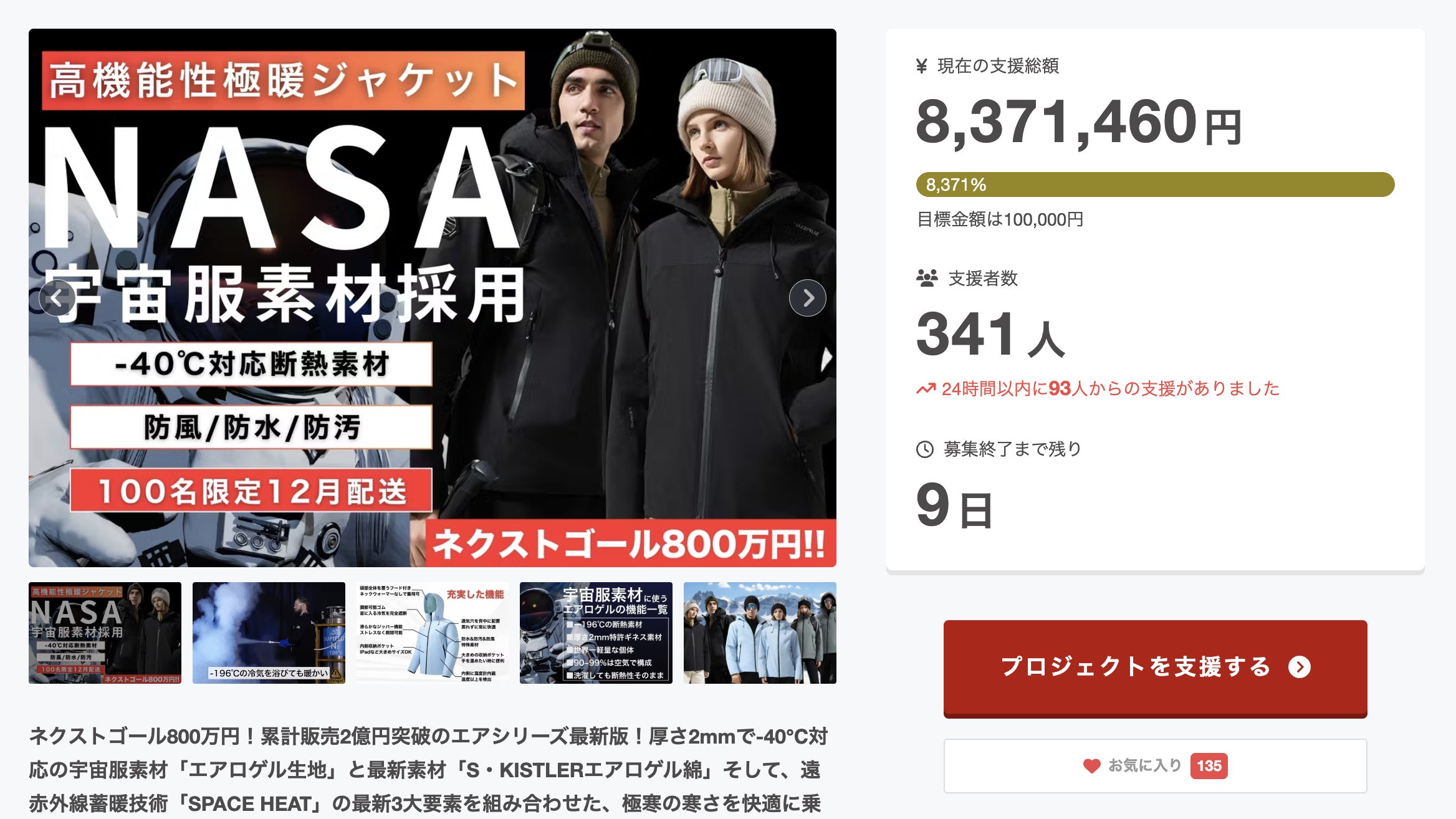Go back to previous carousel image
The width and height of the screenshot is (1456, 819).
[x=57, y=298]
